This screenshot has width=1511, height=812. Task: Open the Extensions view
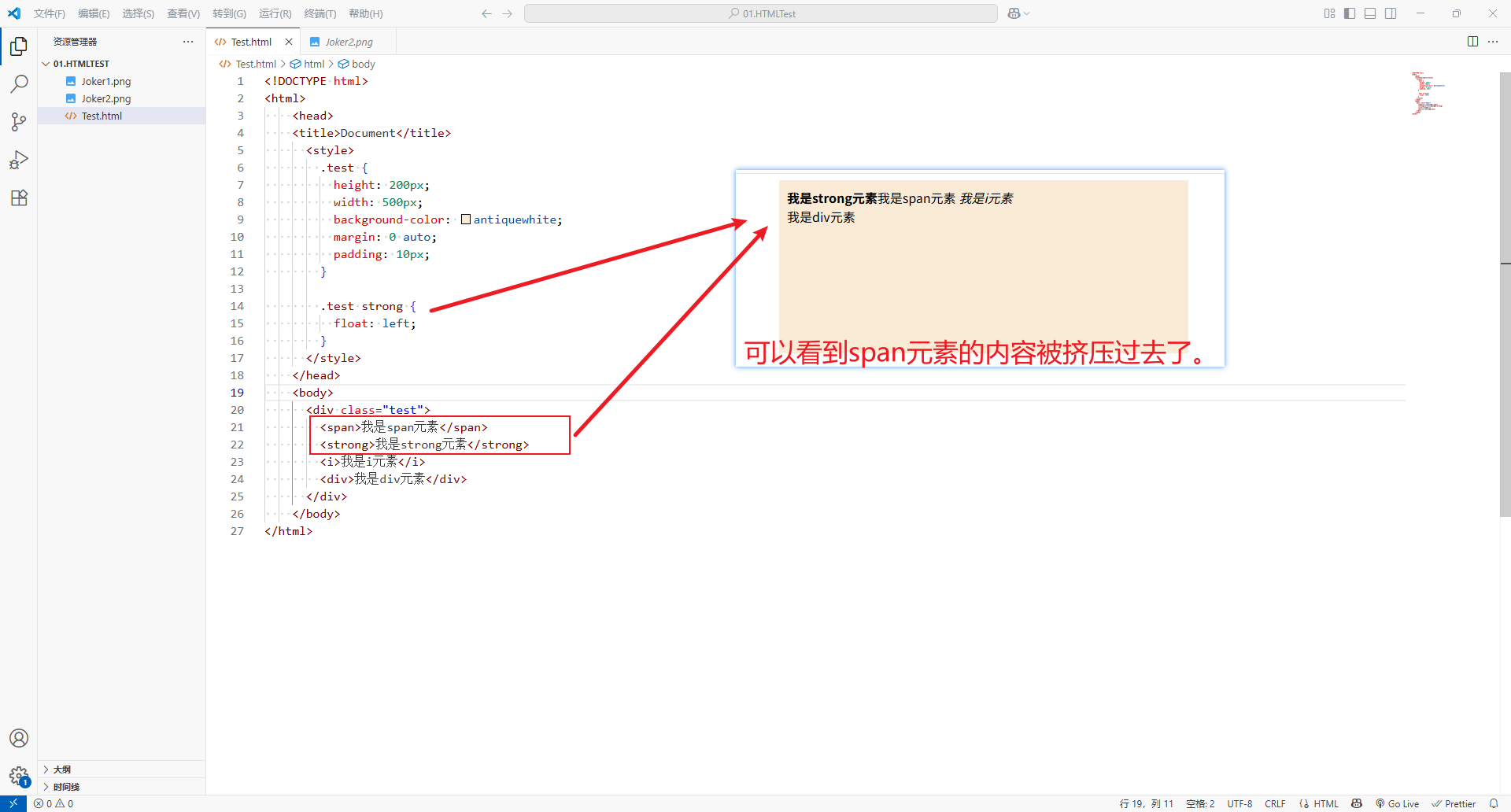click(x=19, y=197)
